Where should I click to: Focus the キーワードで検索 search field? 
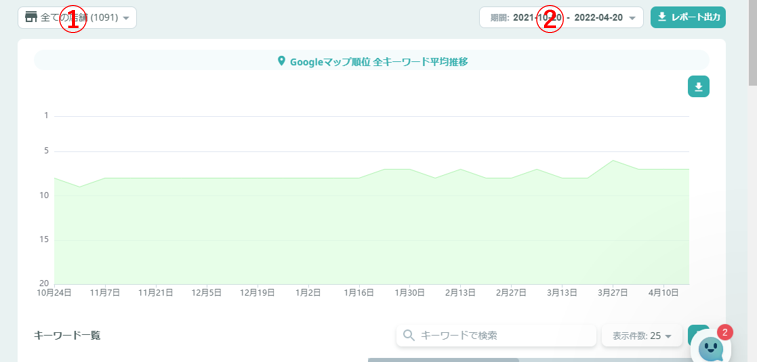[496, 335]
